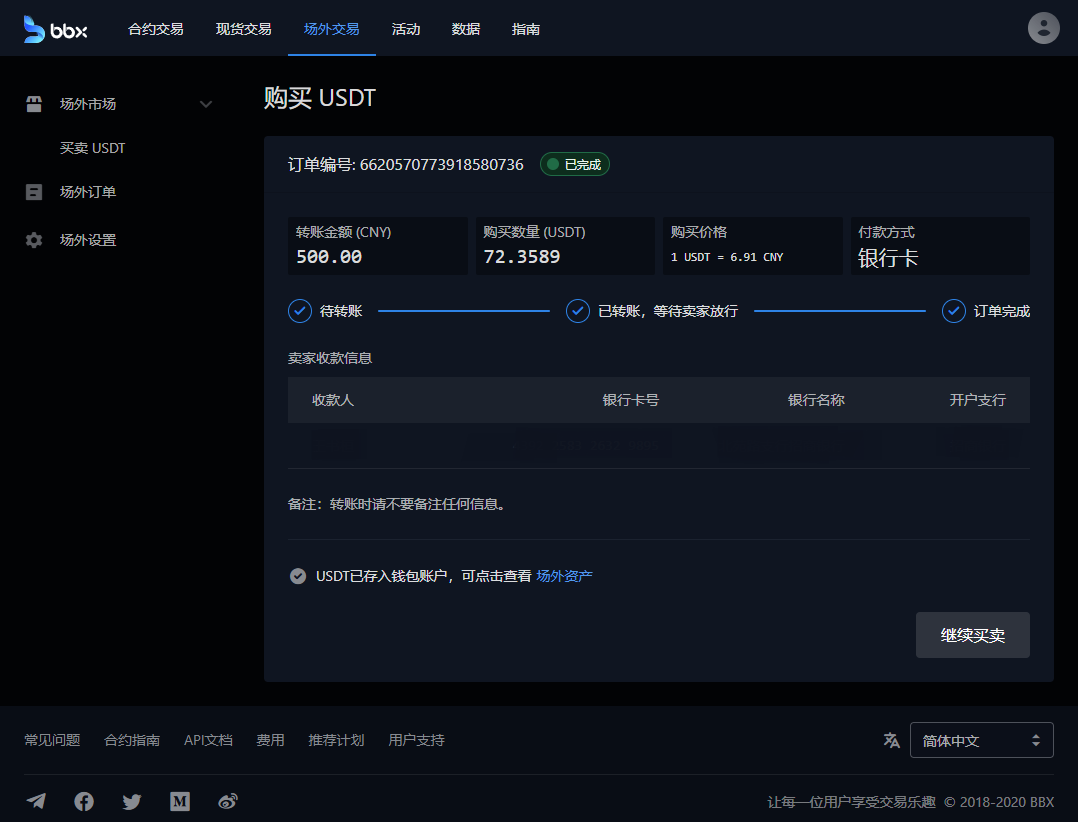Click the order number 6620570773918580736
The height and width of the screenshot is (822, 1078).
point(441,164)
